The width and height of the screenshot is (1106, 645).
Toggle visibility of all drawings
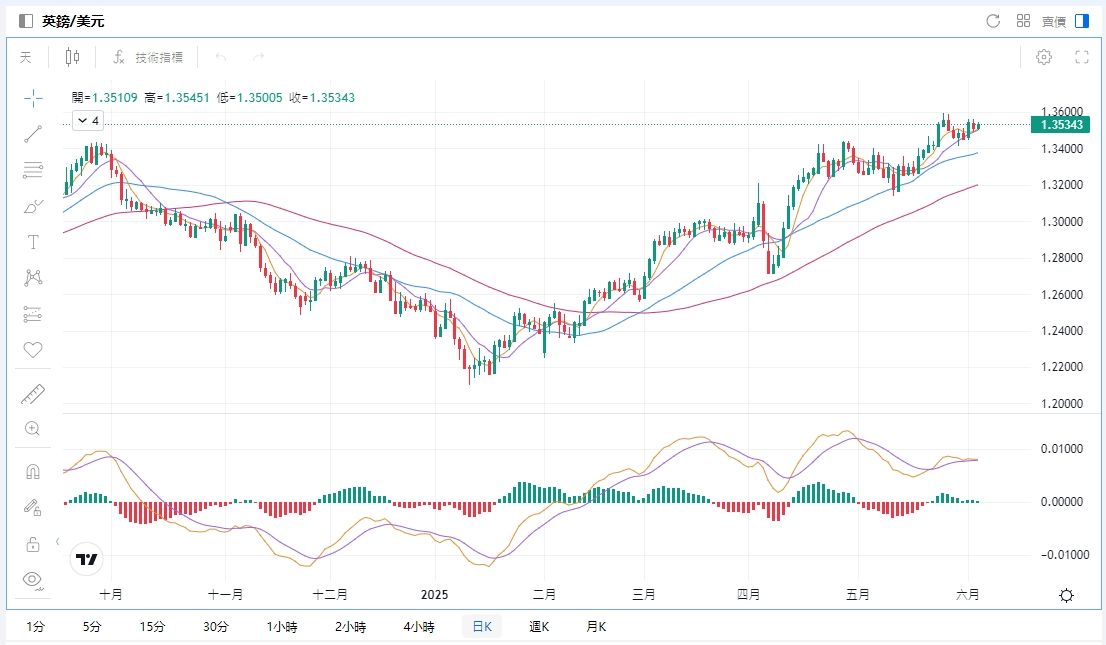click(x=33, y=579)
